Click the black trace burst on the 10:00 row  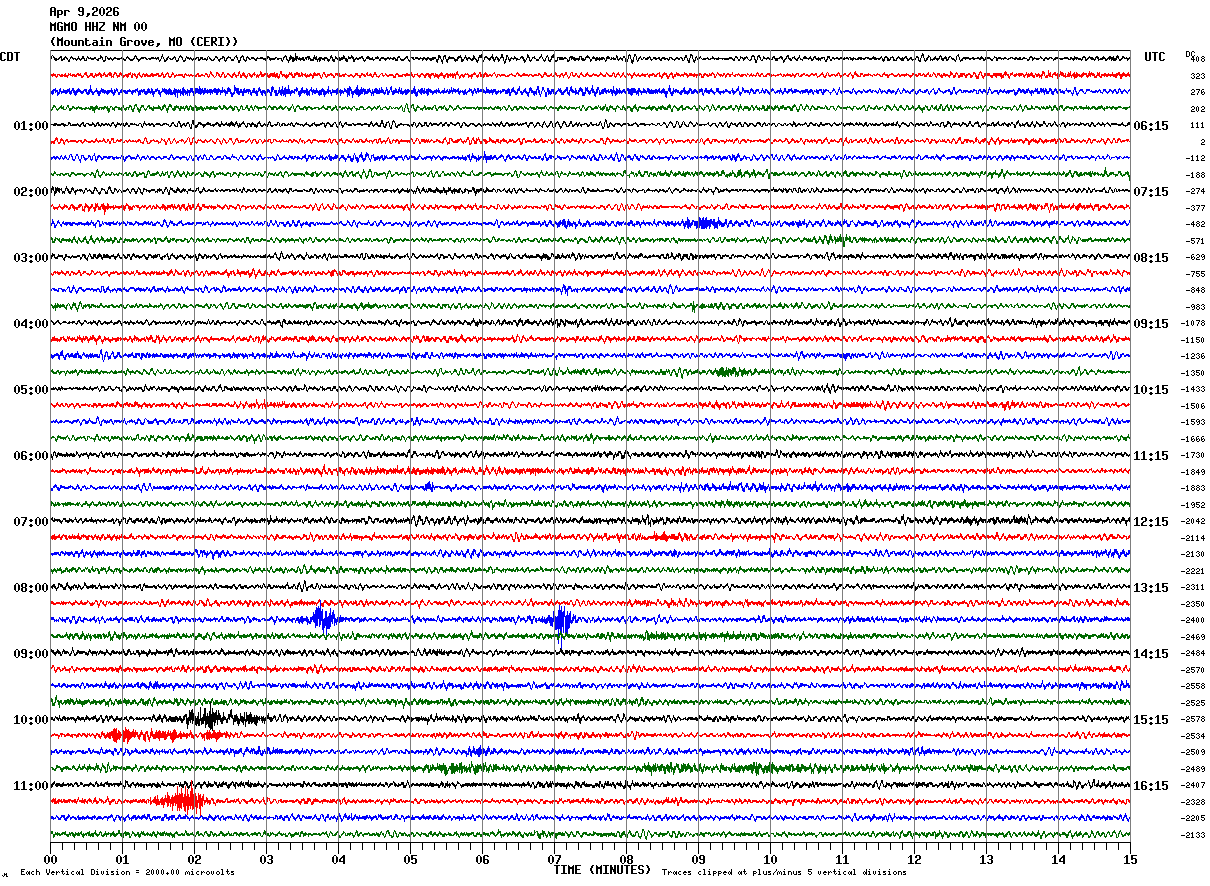coord(218,718)
